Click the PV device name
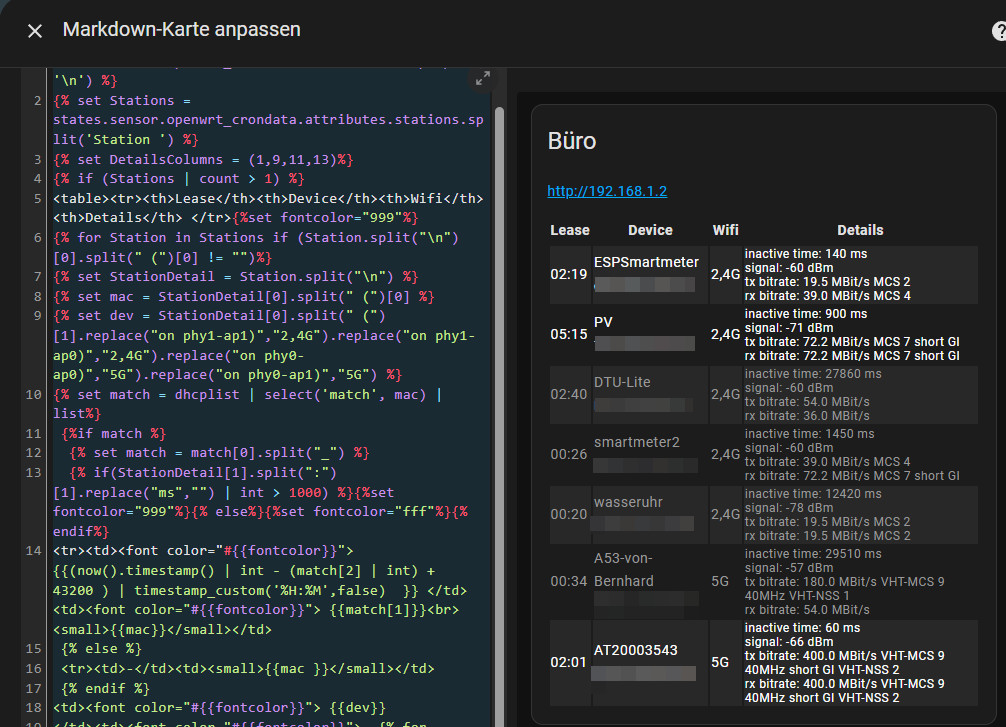This screenshot has width=1006, height=727. [603, 322]
